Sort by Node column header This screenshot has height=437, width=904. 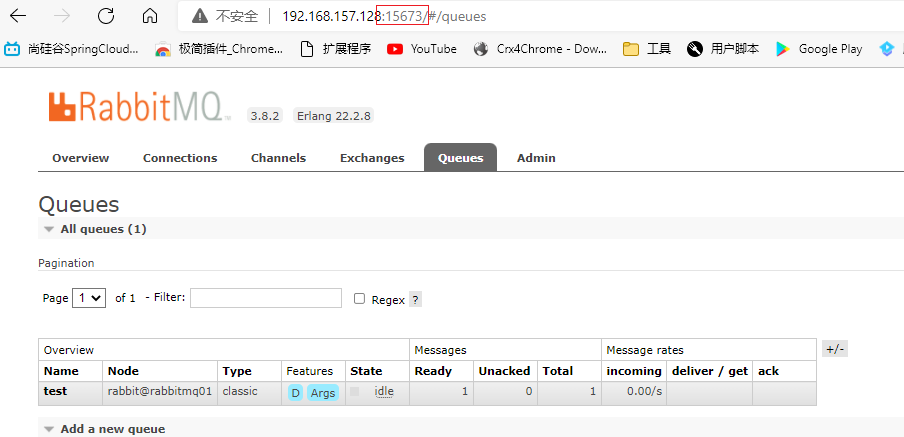[123, 371]
